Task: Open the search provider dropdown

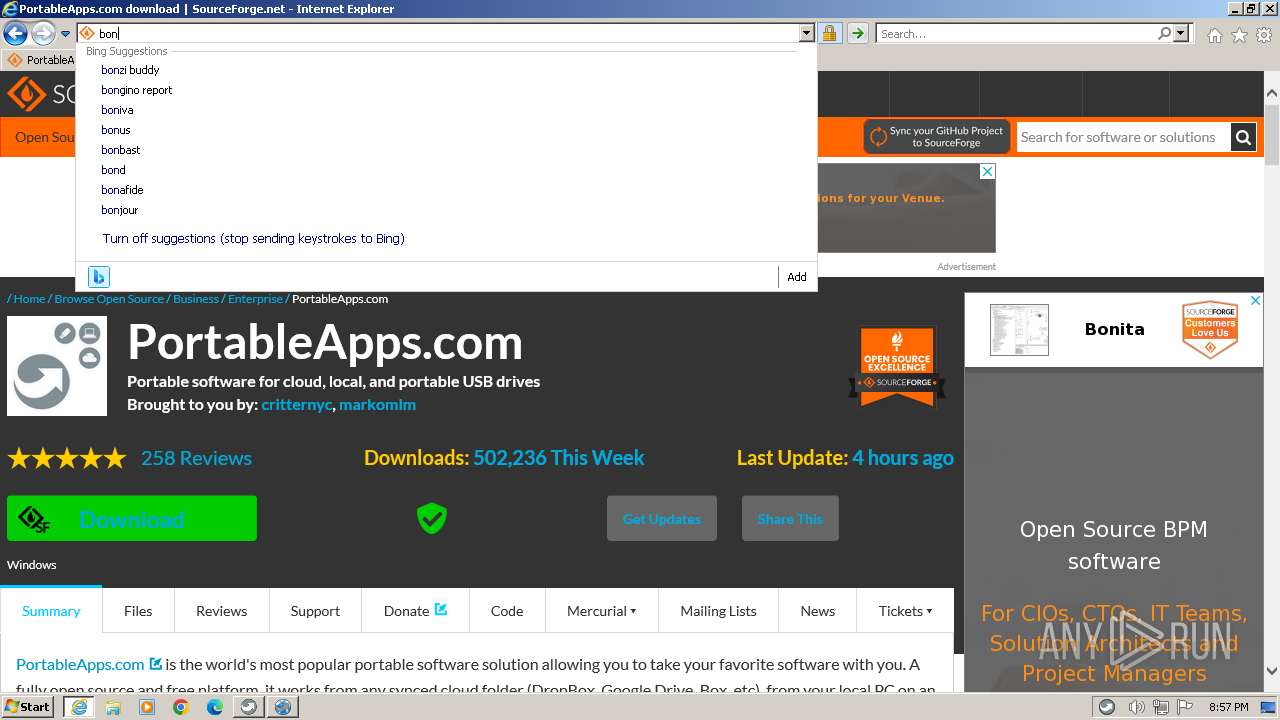Action: tap(1181, 34)
